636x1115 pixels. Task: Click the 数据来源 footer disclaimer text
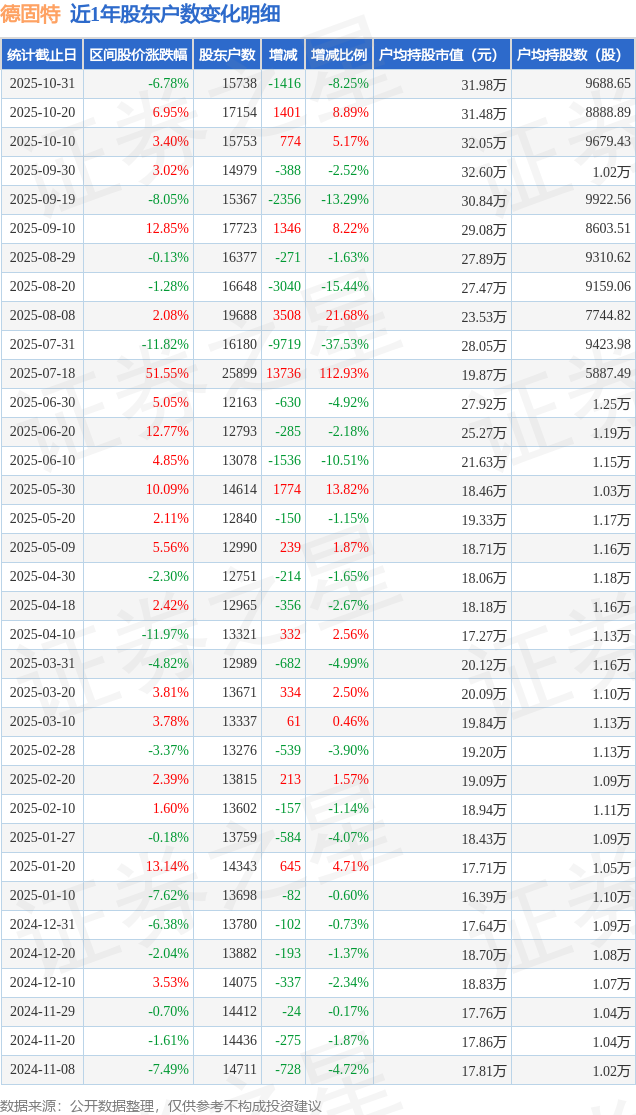tap(161, 1105)
